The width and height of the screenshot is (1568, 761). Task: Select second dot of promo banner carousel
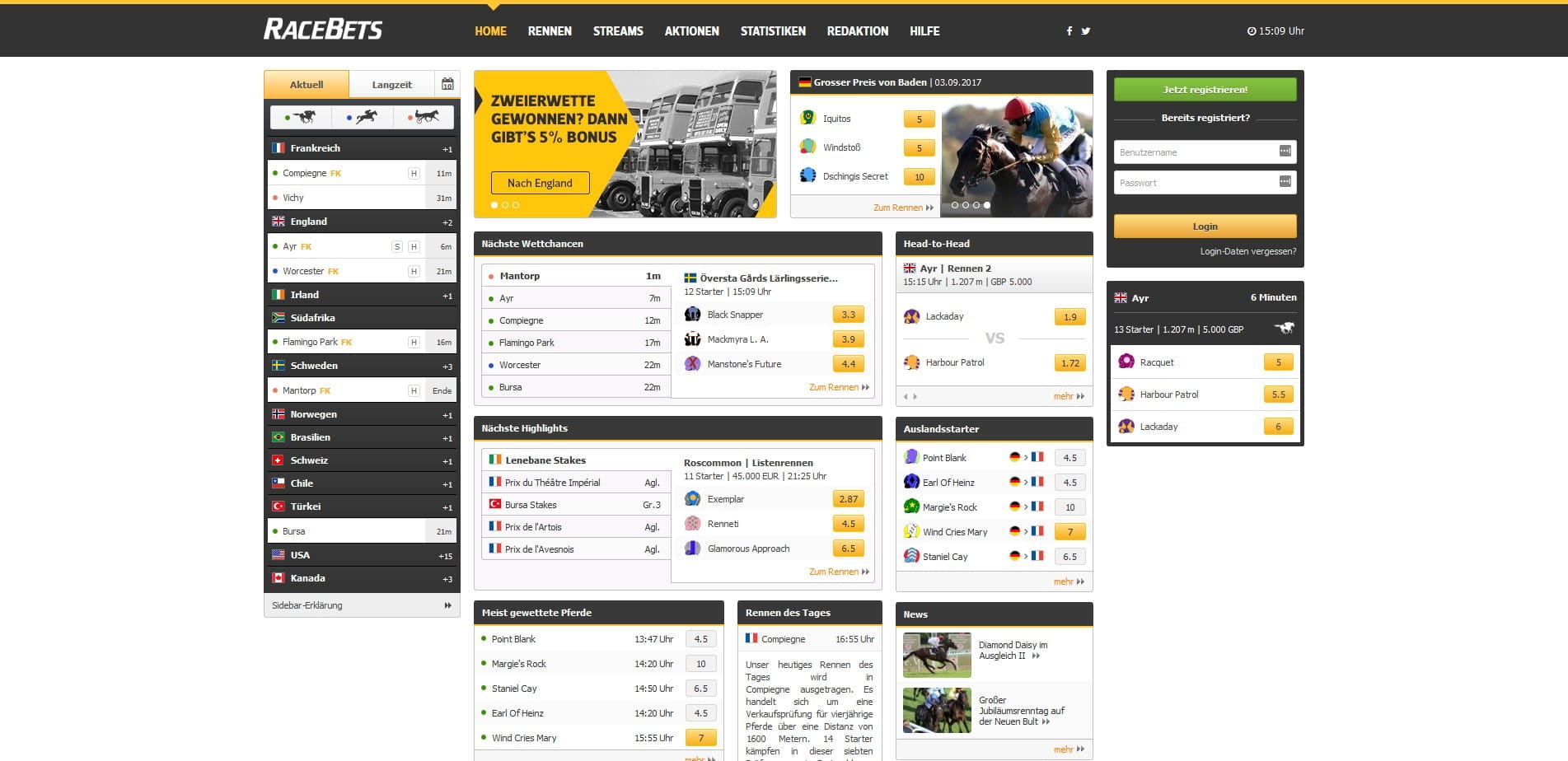(505, 205)
